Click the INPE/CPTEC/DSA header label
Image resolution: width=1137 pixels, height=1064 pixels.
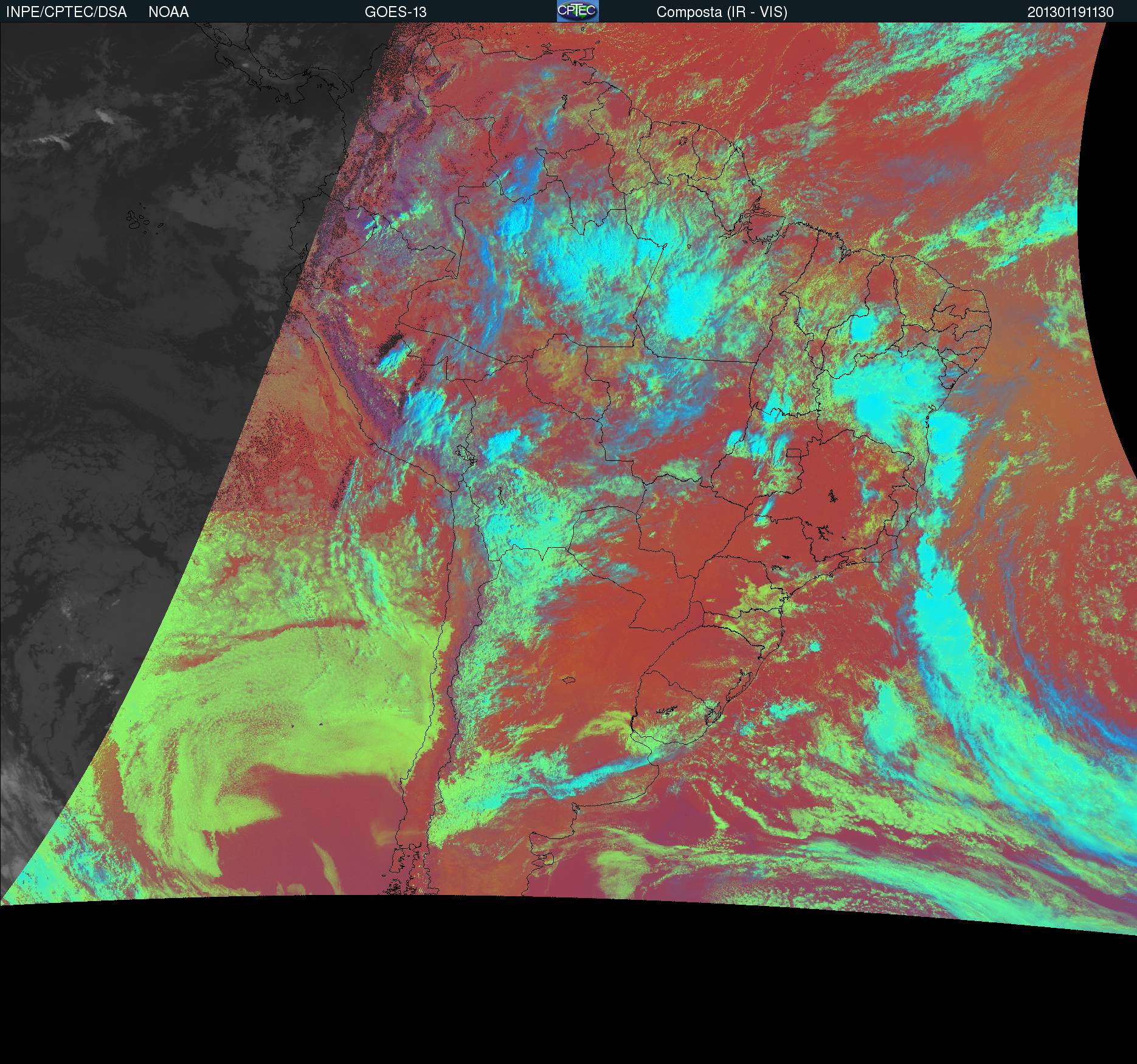pos(66,12)
